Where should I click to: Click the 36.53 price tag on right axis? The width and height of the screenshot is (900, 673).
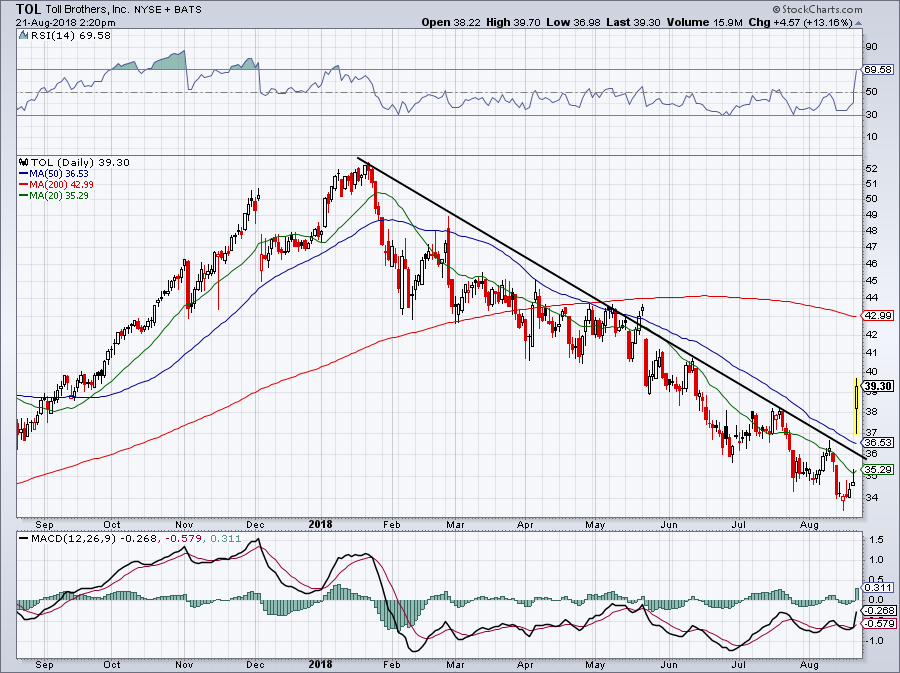(878, 442)
